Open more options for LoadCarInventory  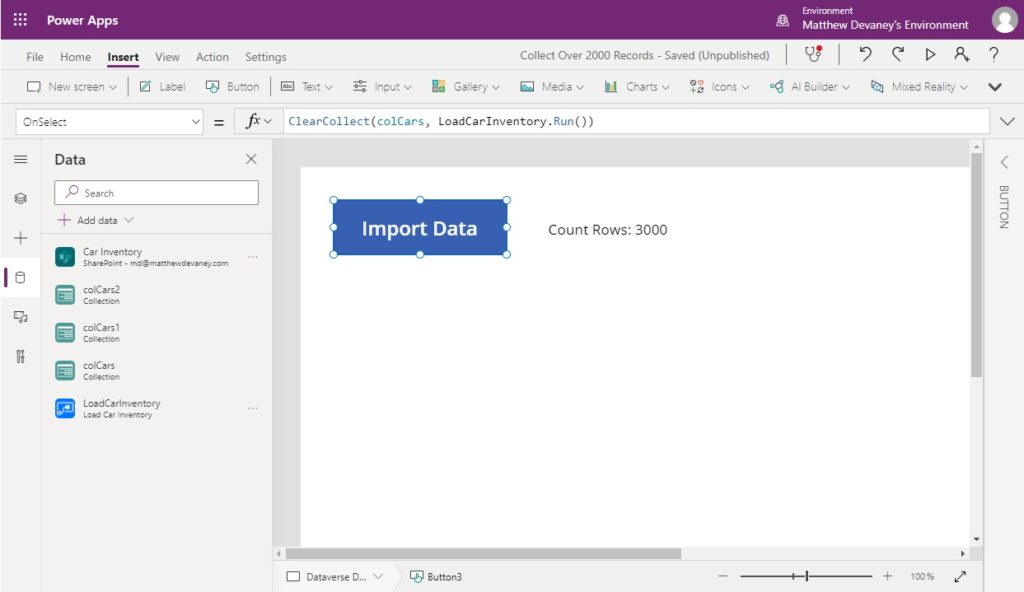(253, 408)
